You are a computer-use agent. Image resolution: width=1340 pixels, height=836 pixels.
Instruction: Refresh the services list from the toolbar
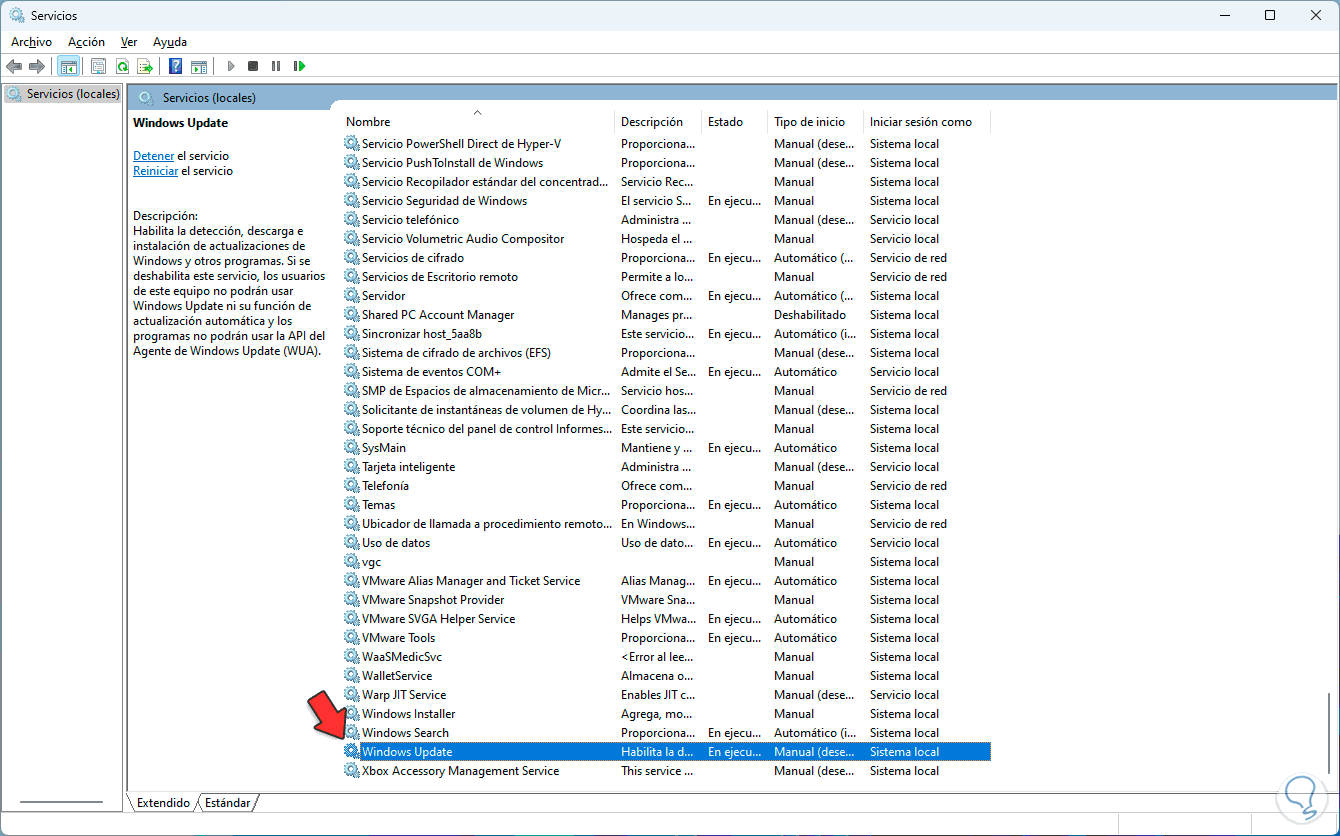point(122,66)
